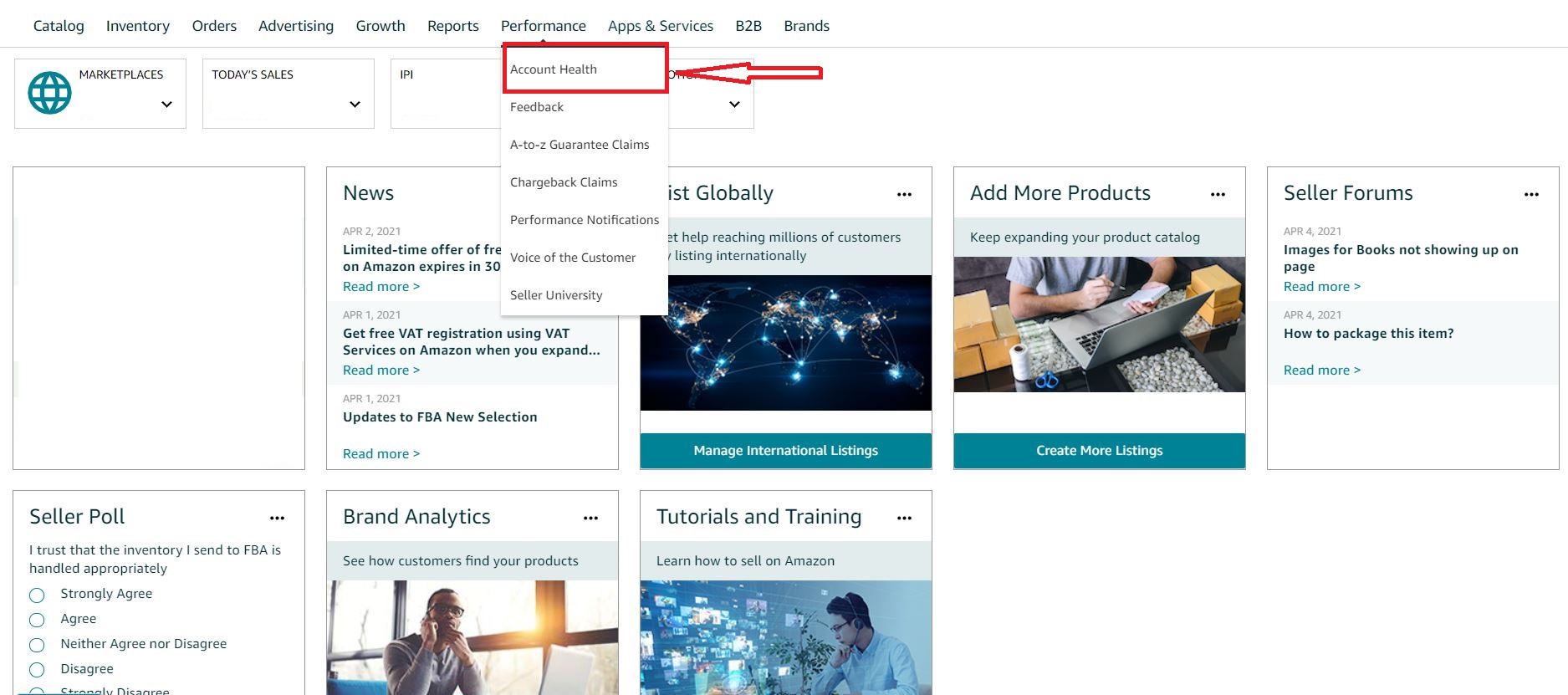Open the Tutorials and Training card options menu
Image resolution: width=1568 pixels, height=695 pixels.
pos(904,518)
